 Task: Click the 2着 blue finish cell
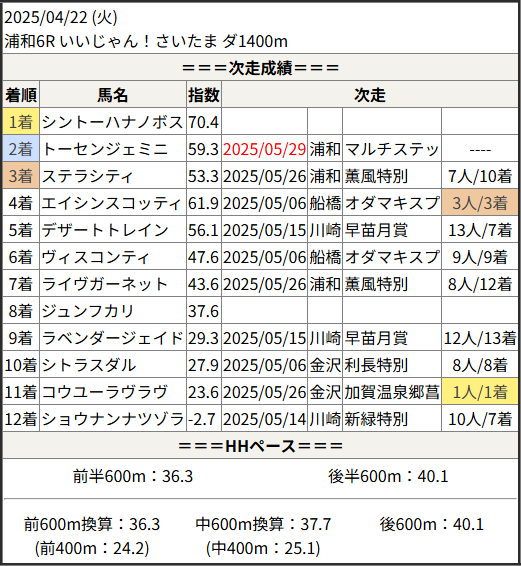coord(21,149)
